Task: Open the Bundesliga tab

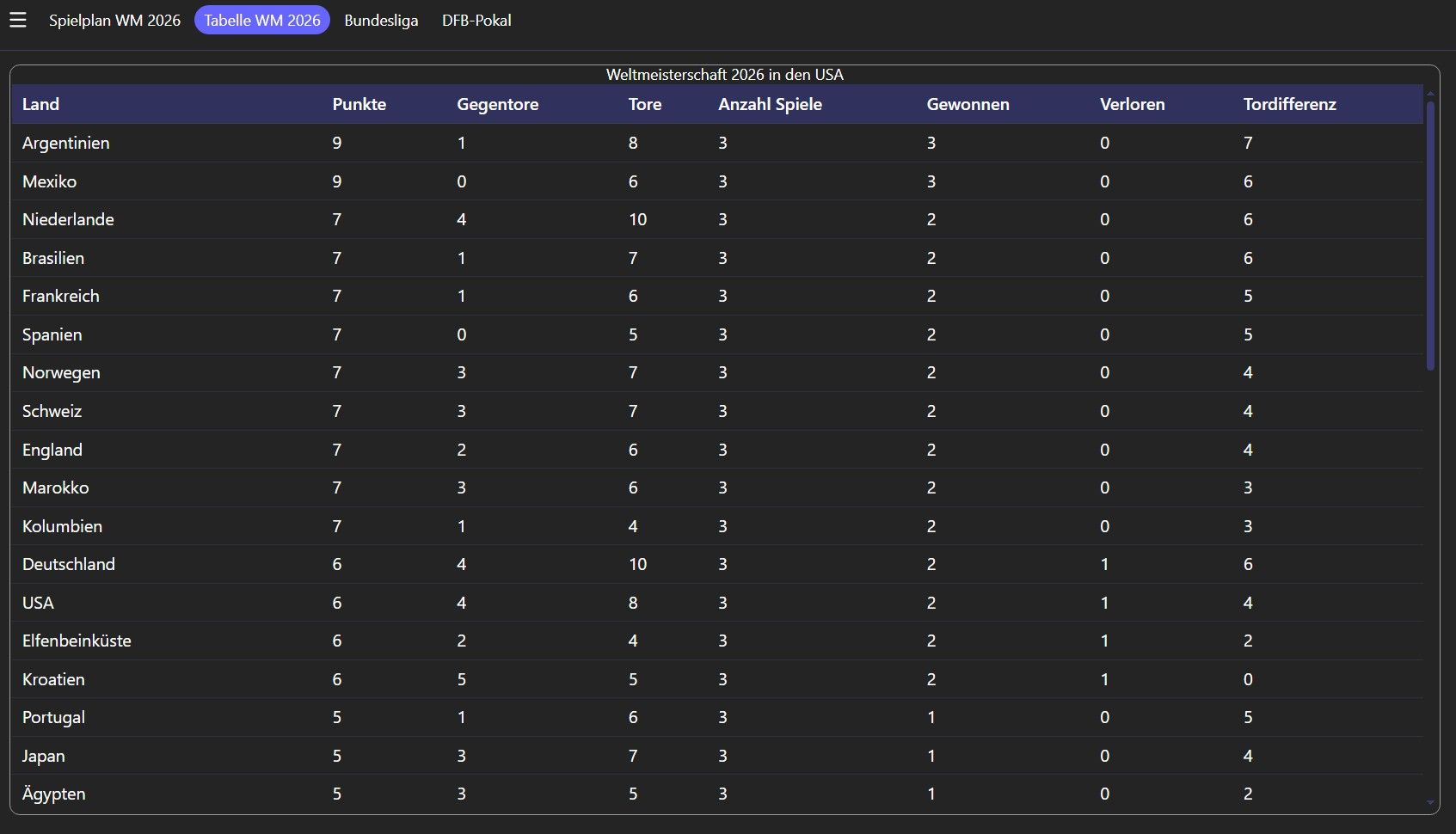Action: coord(381,20)
